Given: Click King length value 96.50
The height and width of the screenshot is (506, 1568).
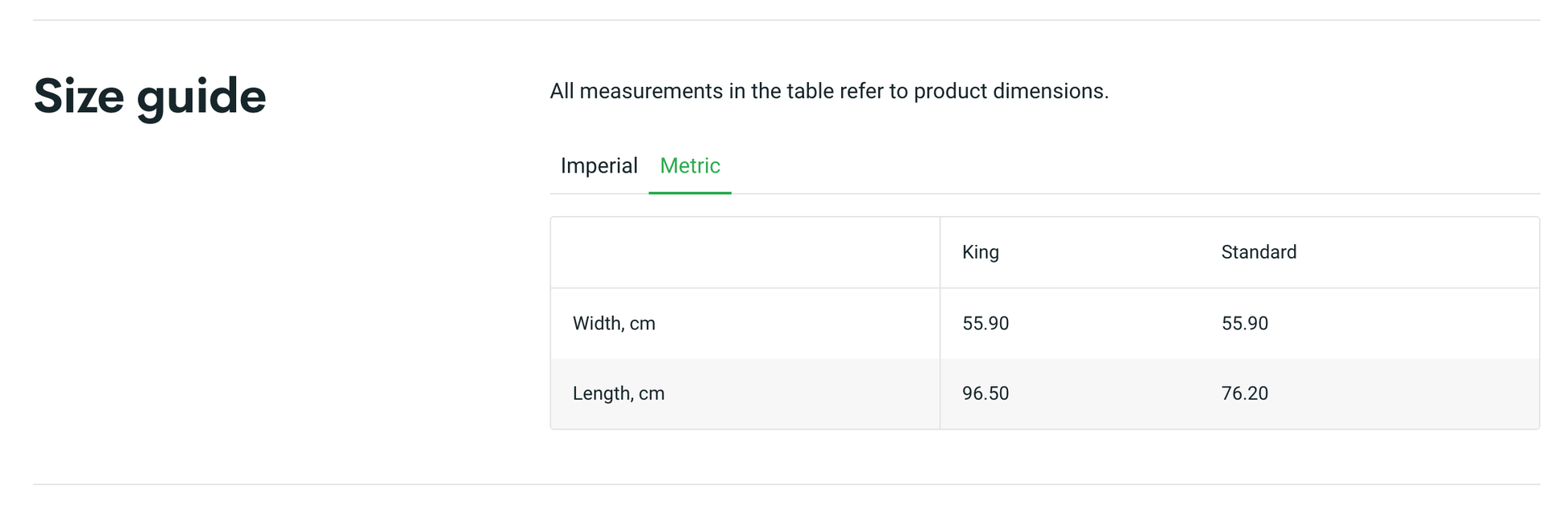Looking at the screenshot, I should (985, 394).
